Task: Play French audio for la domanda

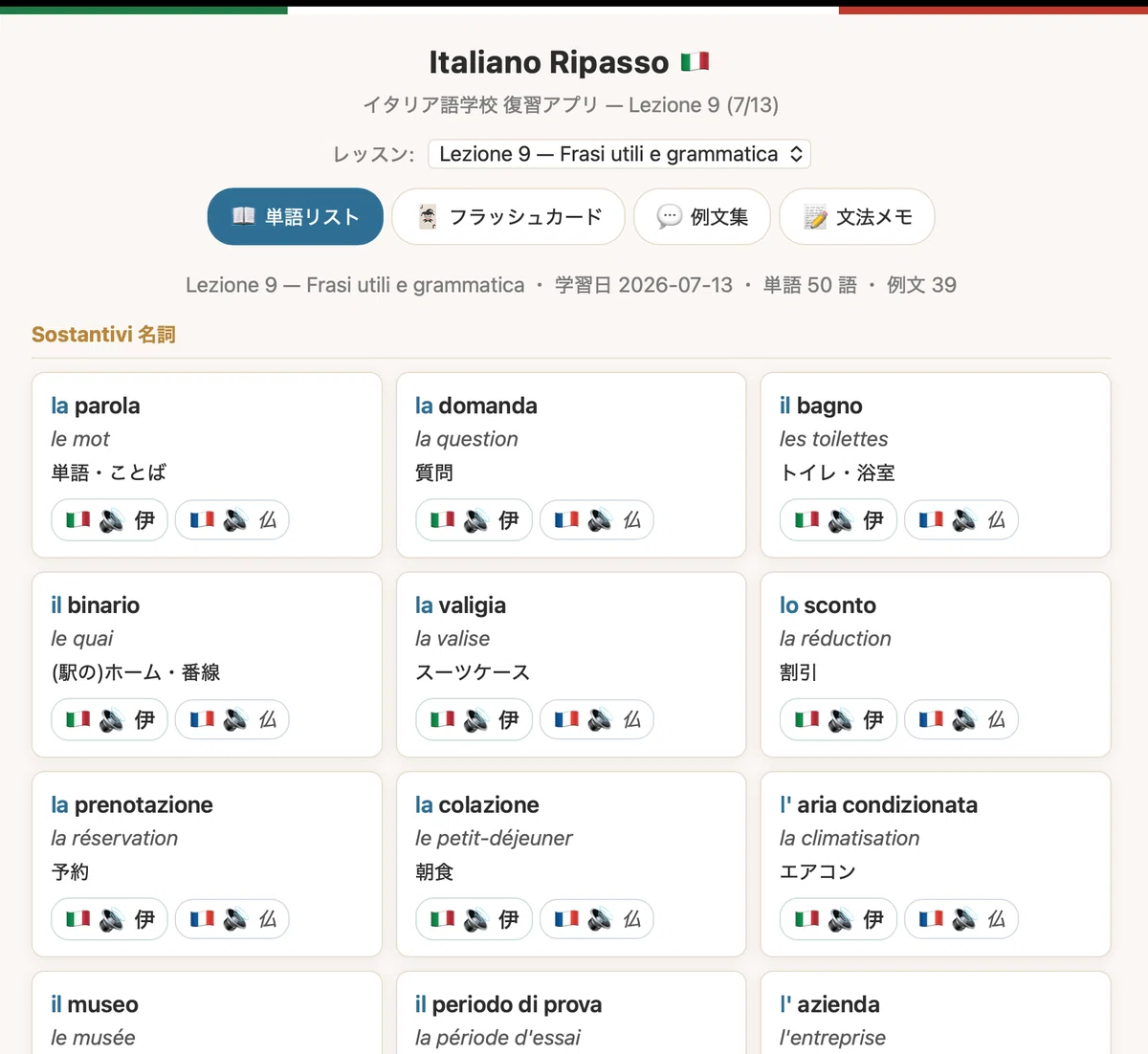Action: [x=597, y=520]
